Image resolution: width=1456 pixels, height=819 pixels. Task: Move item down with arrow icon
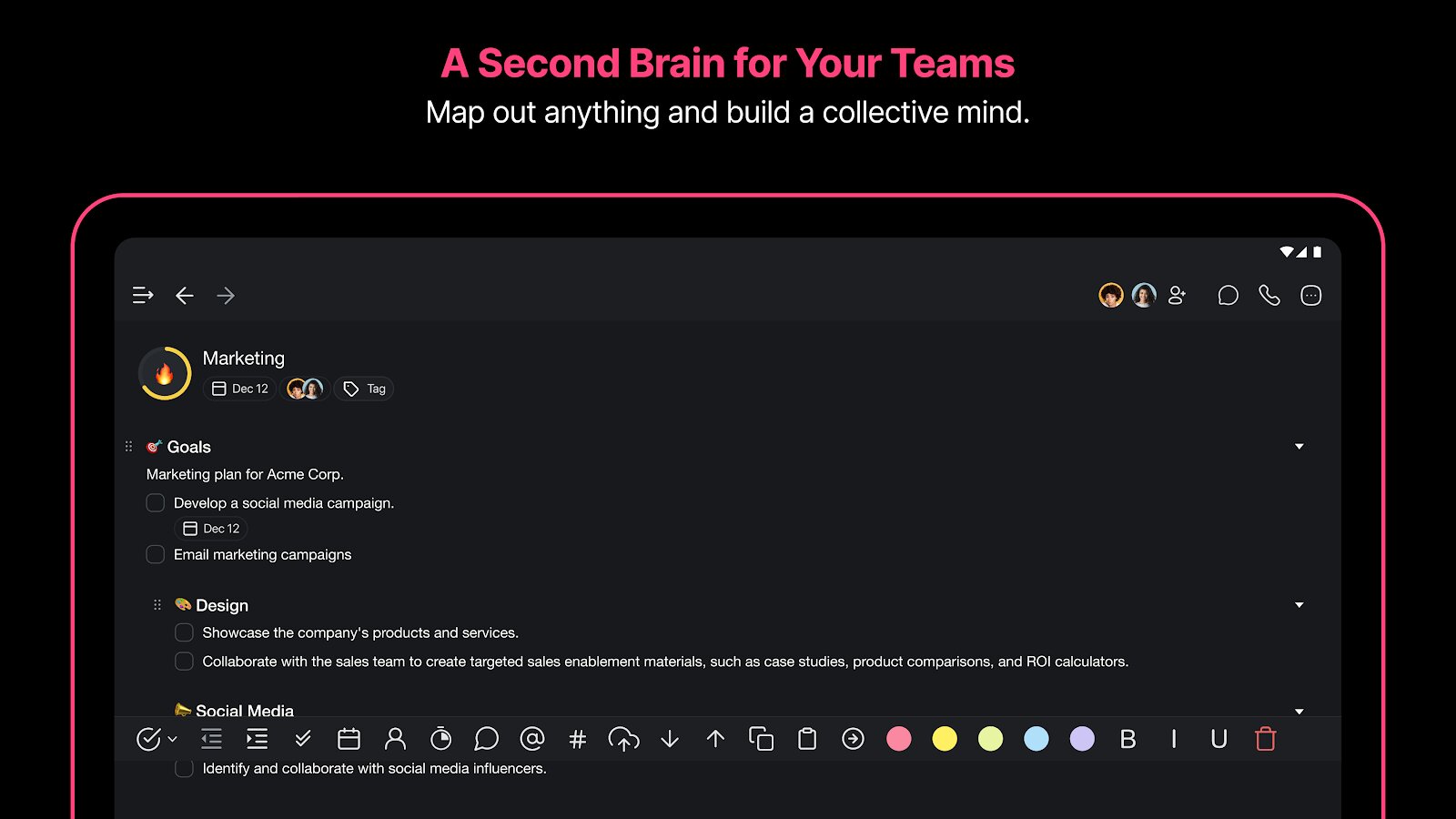pyautogui.click(x=670, y=739)
